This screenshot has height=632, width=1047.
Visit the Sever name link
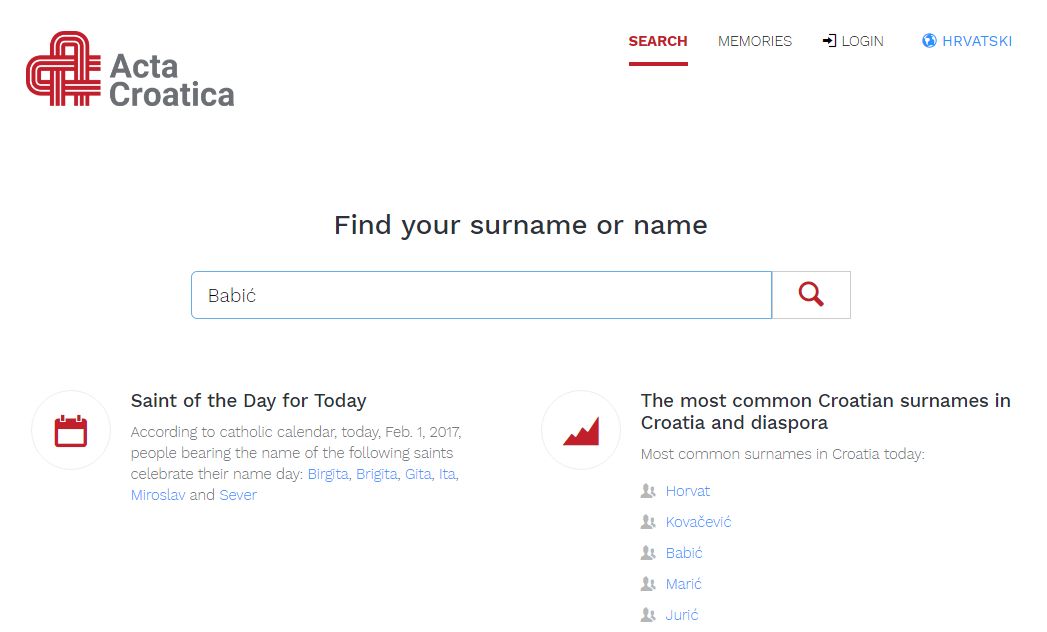pos(238,495)
